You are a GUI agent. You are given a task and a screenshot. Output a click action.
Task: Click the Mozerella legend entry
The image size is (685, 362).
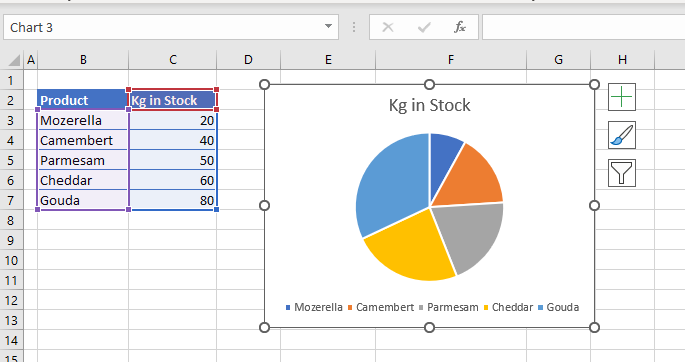314,307
